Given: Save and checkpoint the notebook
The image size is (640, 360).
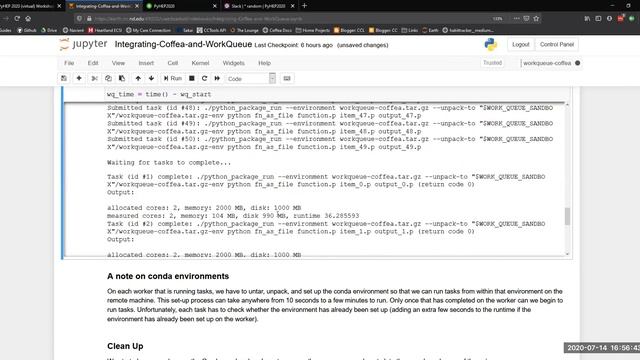Looking at the screenshot, I should pyautogui.click(x=64, y=78).
